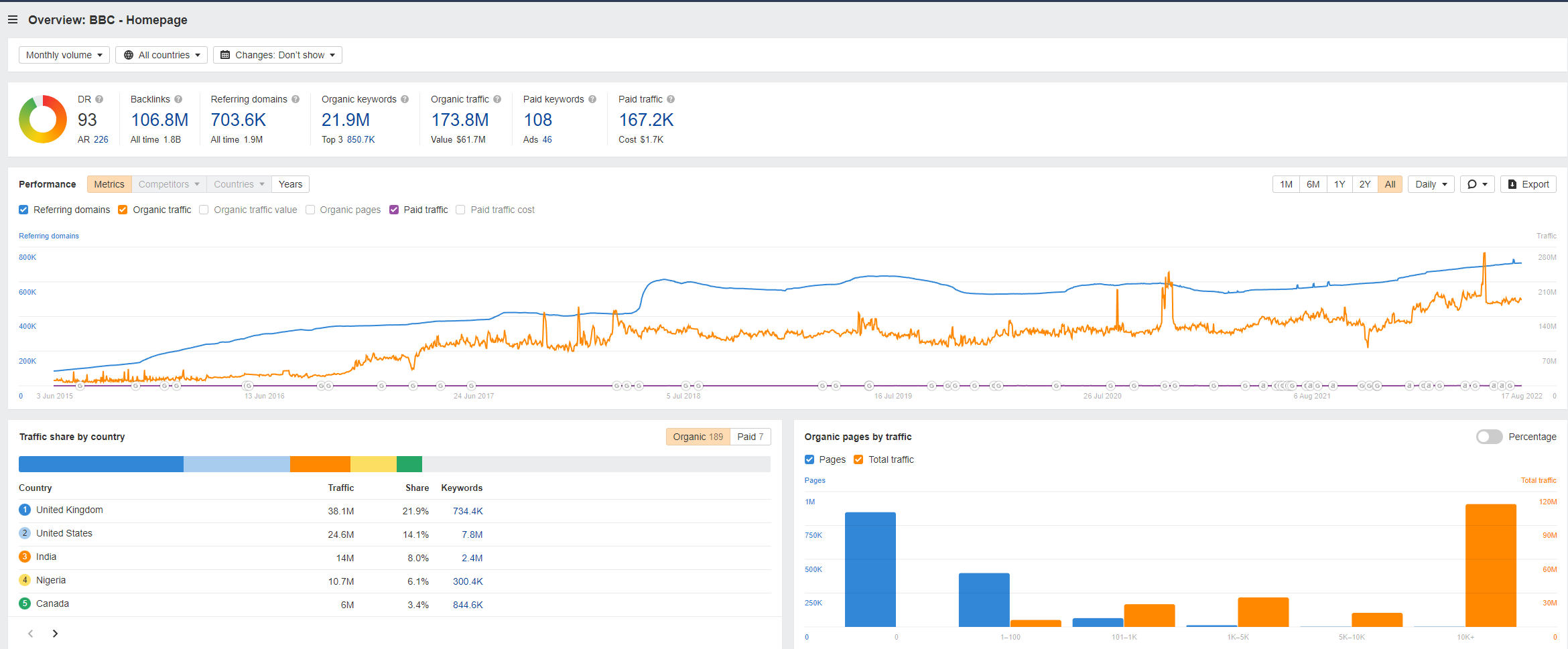This screenshot has width=1568, height=649.
Task: Click the United Kingdom rank 1 badge
Action: point(25,510)
